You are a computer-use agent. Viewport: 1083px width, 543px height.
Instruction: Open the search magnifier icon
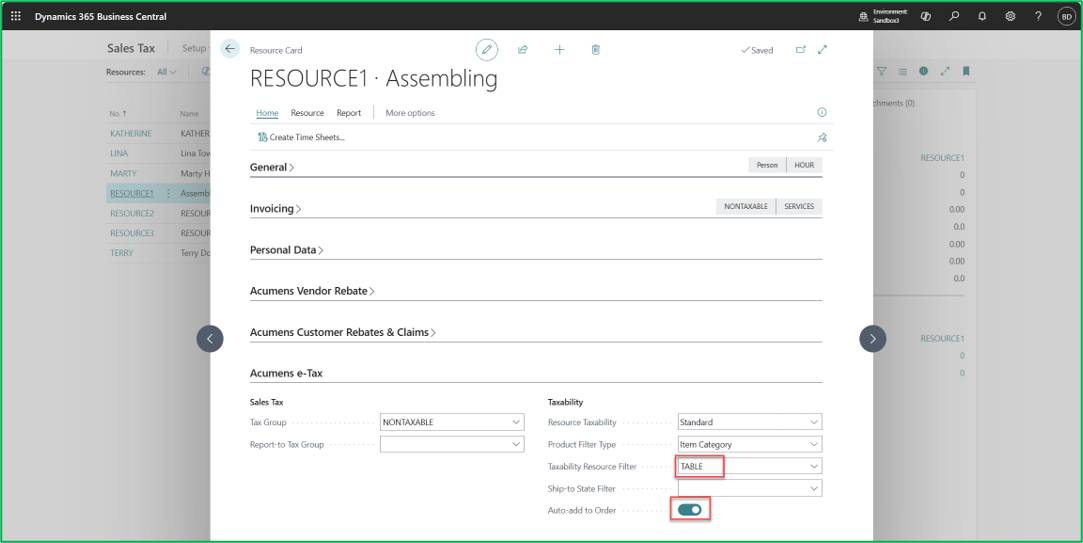pyautogui.click(x=954, y=16)
